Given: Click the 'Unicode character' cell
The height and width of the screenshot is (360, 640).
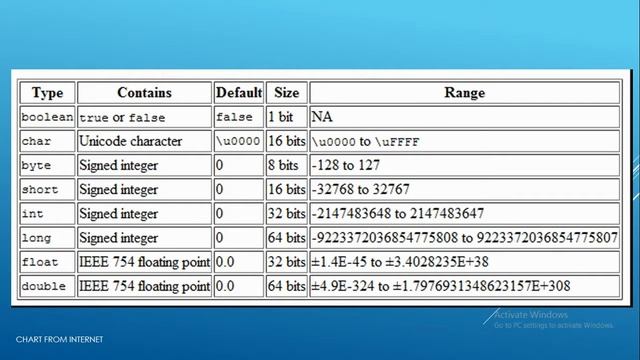Looking at the screenshot, I should [x=144, y=141].
